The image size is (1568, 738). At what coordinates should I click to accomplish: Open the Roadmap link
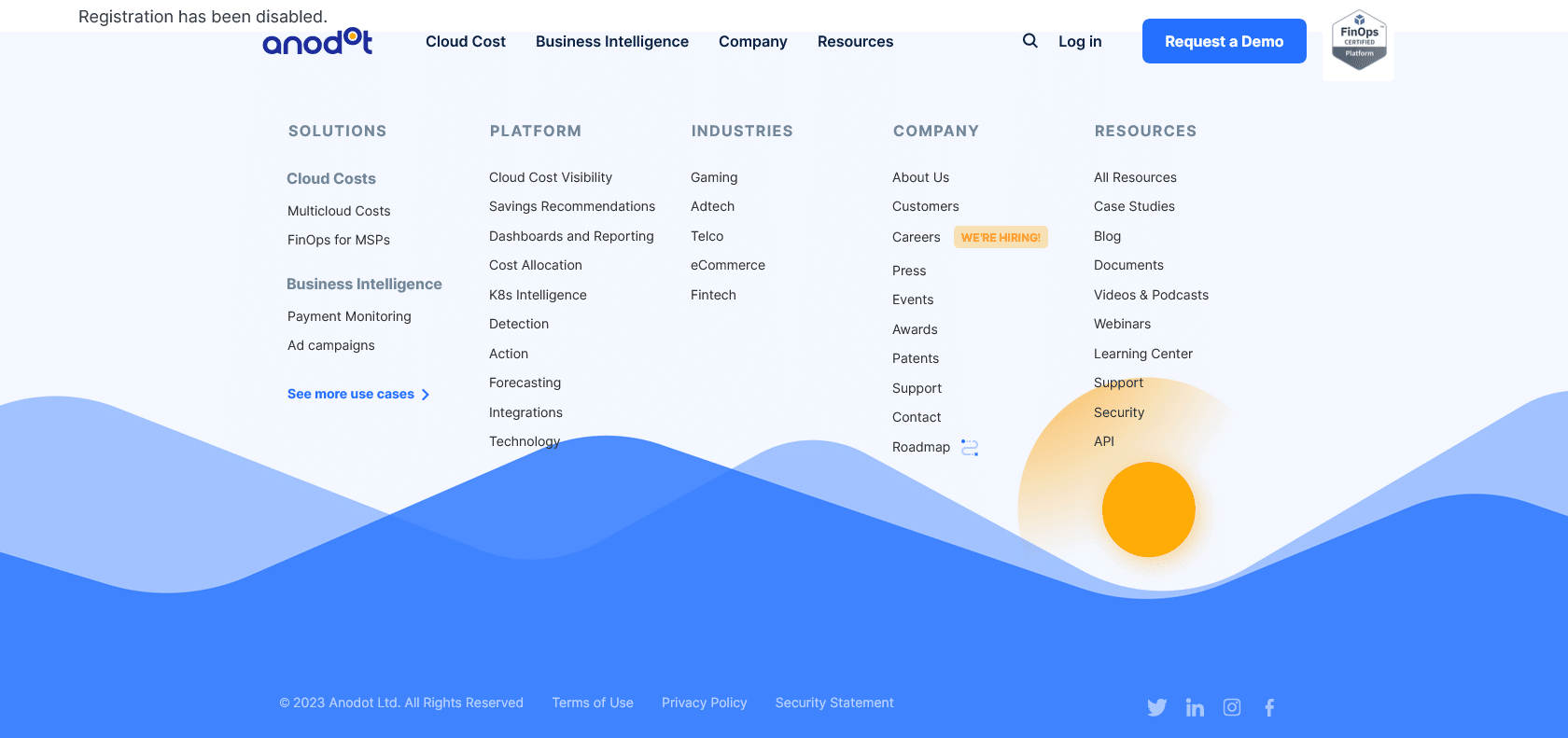(921, 447)
